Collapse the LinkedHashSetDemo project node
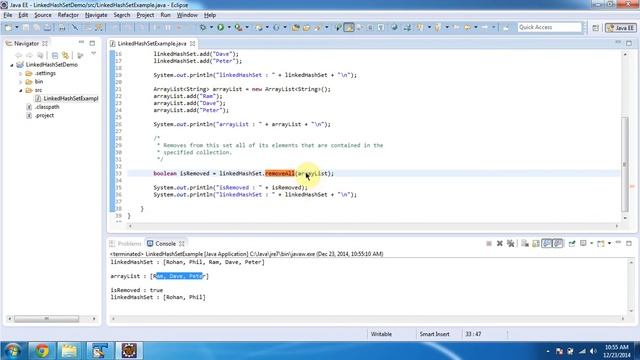The width and height of the screenshot is (640, 360). pos(12,65)
